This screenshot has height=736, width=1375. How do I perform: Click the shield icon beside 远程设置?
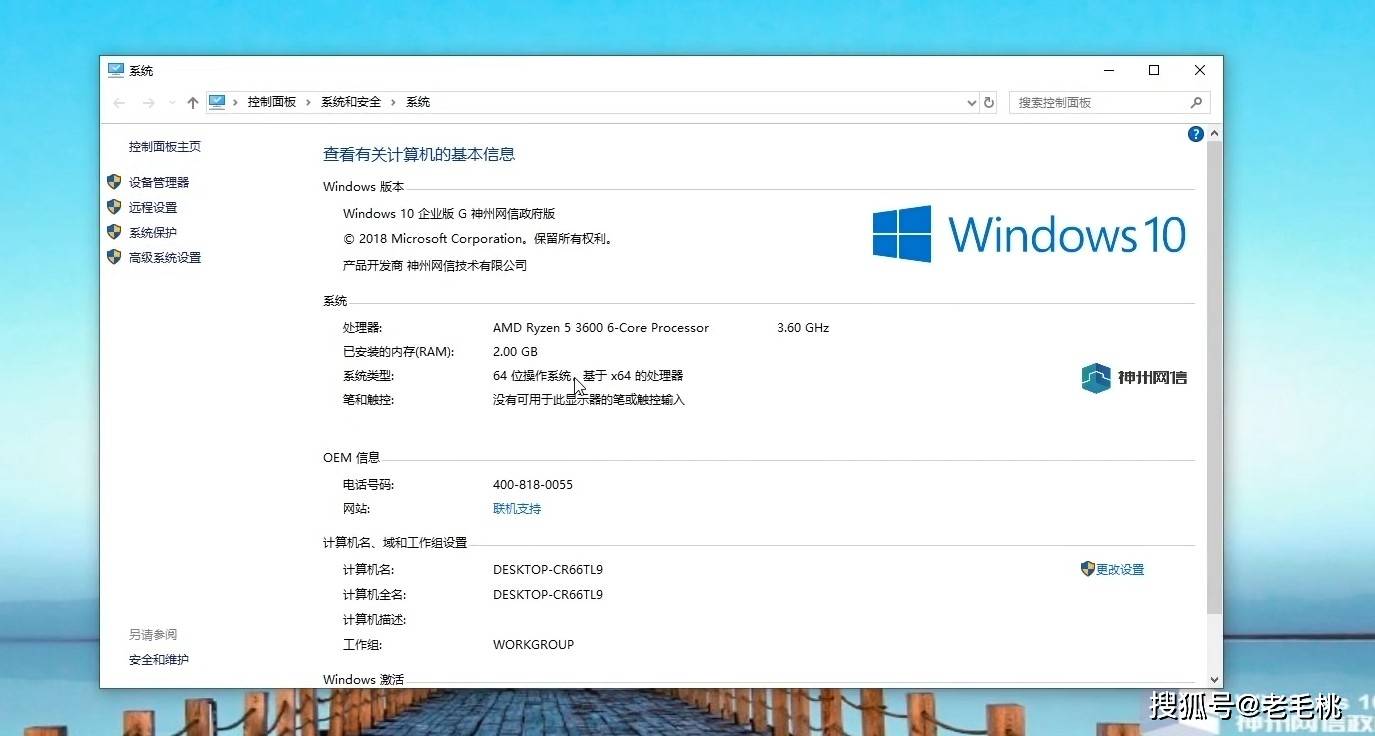pyautogui.click(x=114, y=207)
